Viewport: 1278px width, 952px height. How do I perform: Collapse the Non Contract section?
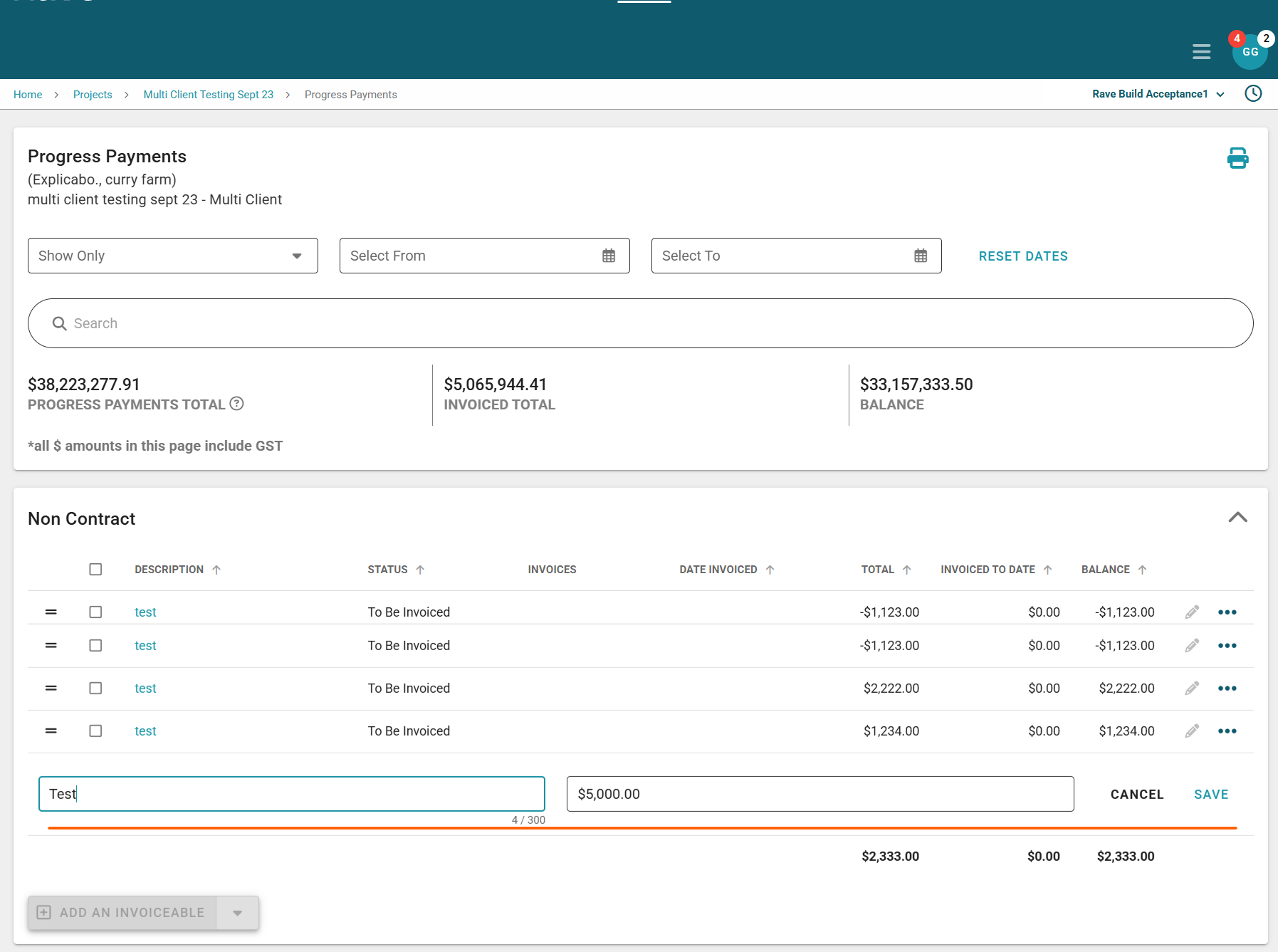[x=1237, y=518]
